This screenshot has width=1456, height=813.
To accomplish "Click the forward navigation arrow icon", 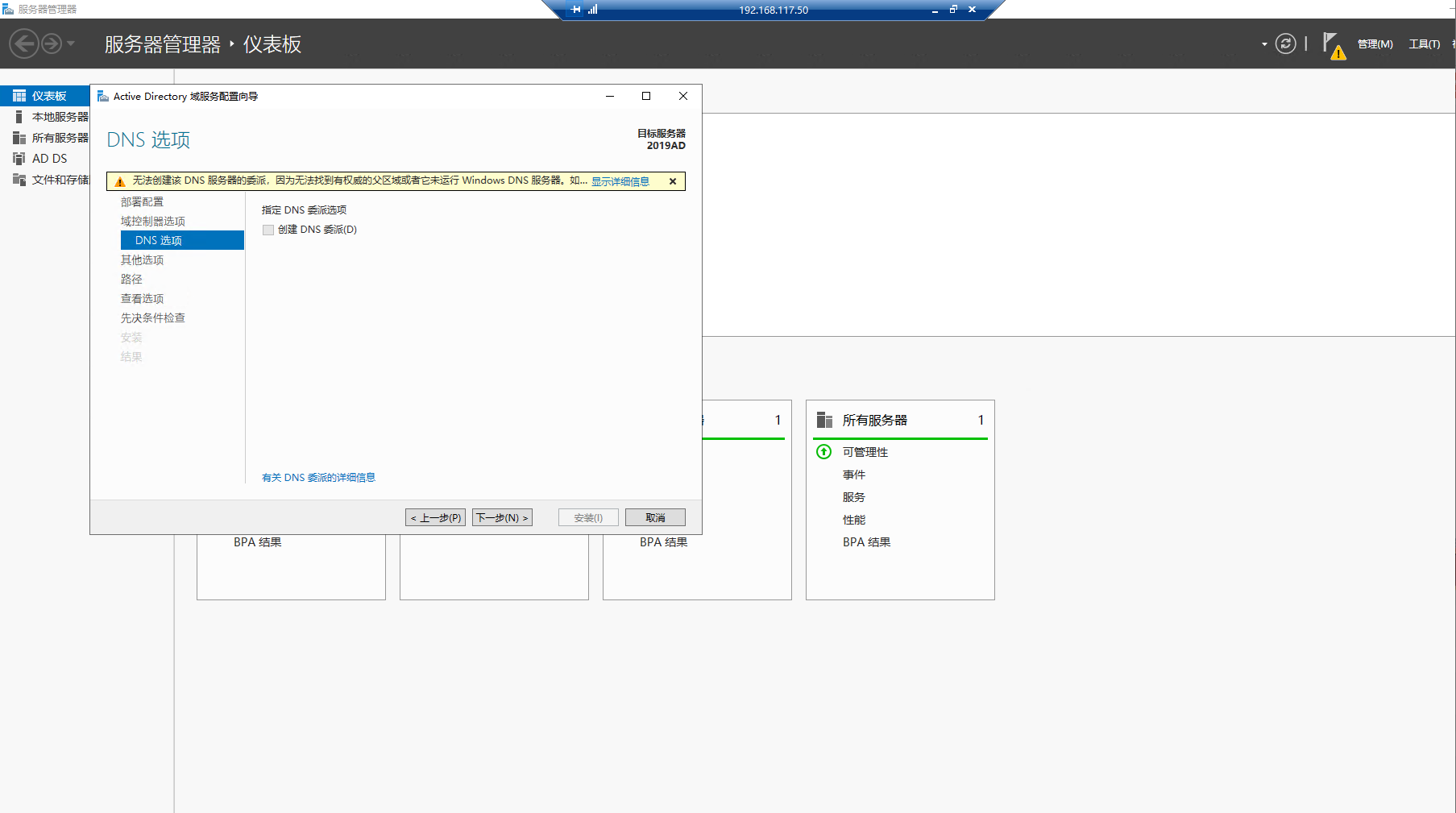I will 52,44.
